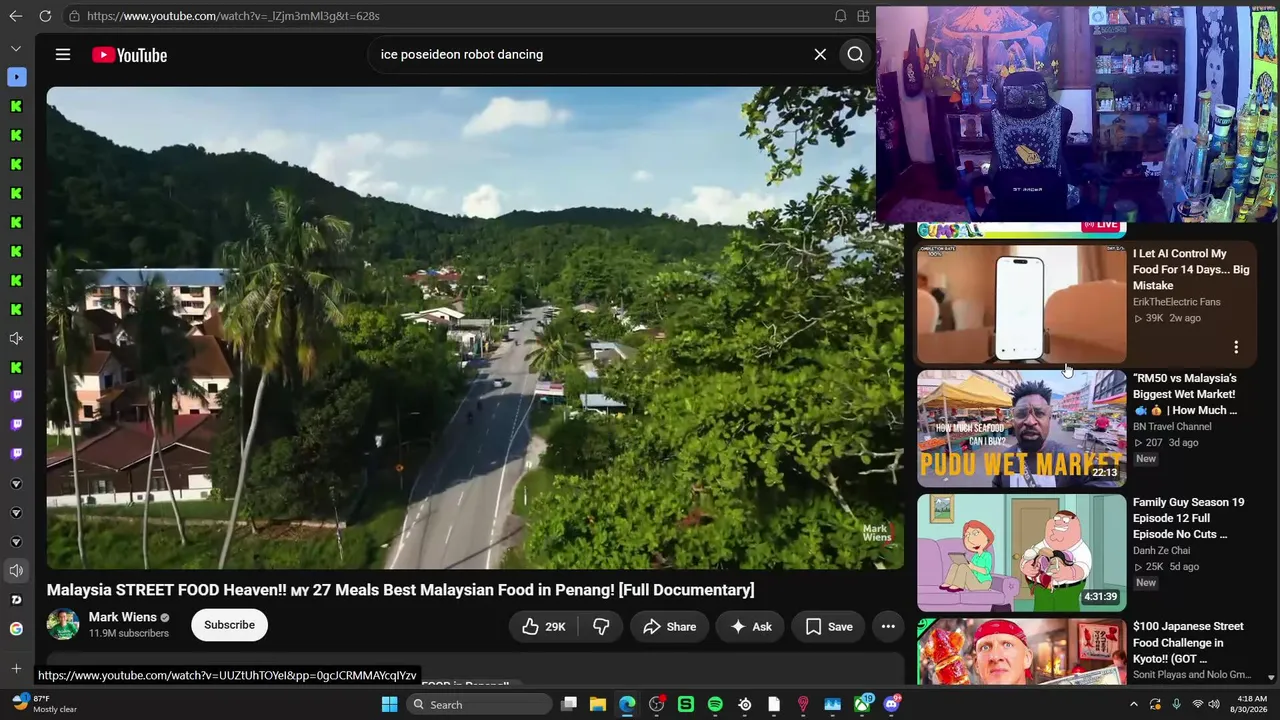The image size is (1280, 720).
Task: Open the Wi-Fi network tray icon
Action: click(1198, 705)
